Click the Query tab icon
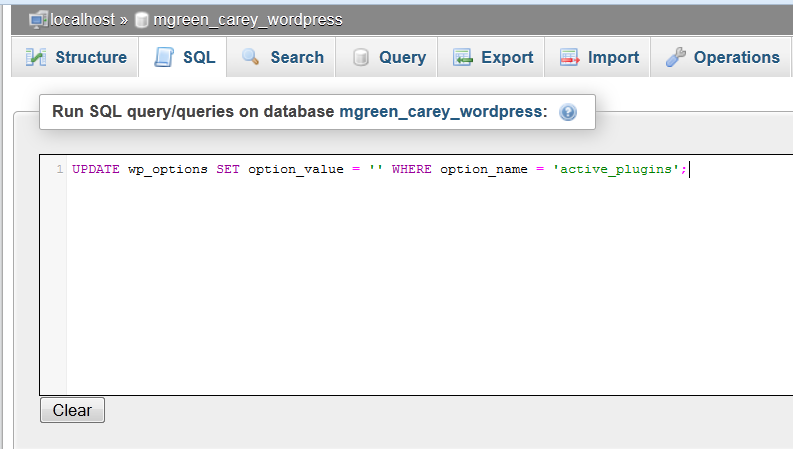Image resolution: width=793 pixels, height=449 pixels. [360, 58]
